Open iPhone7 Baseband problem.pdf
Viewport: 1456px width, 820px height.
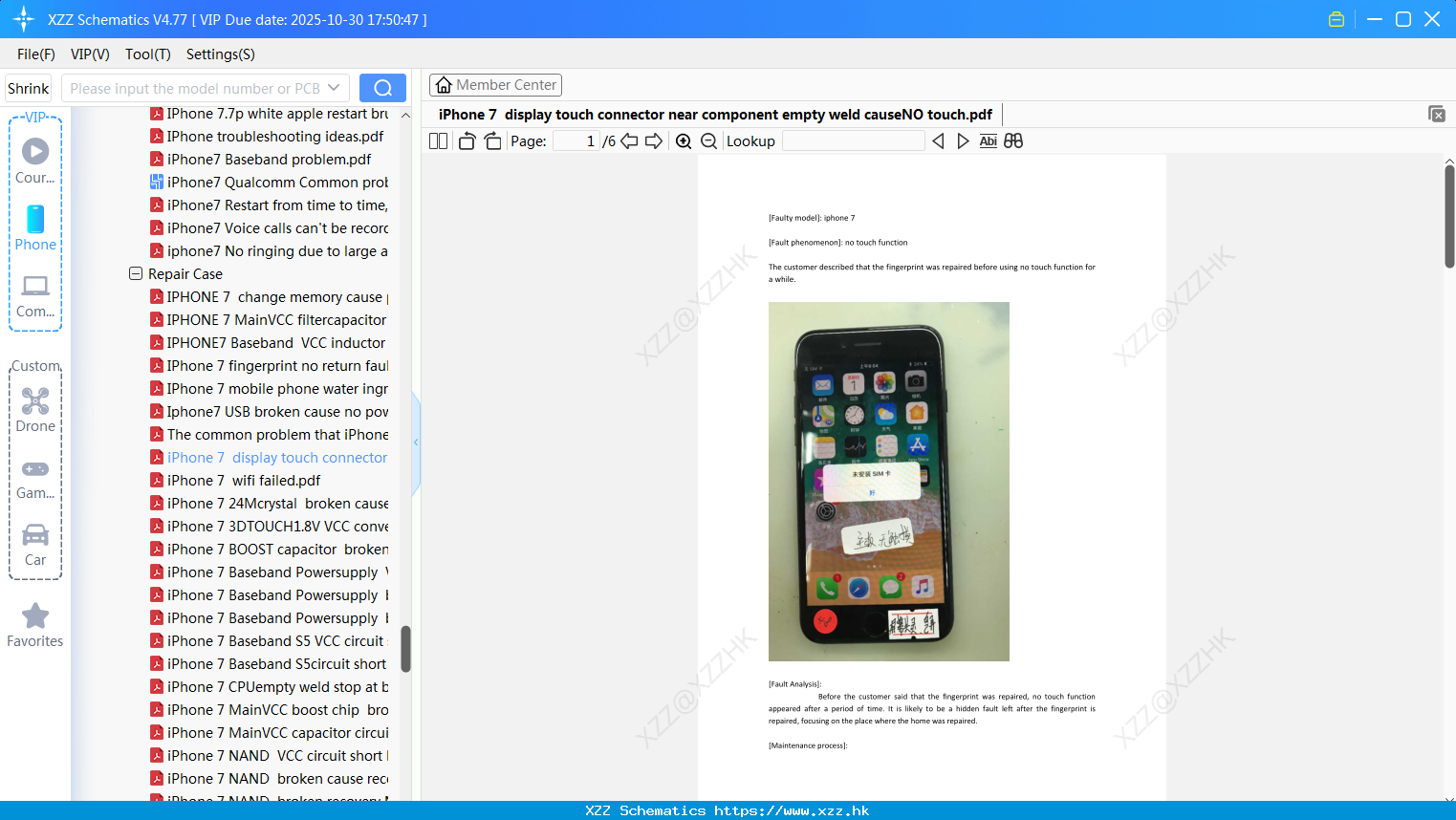pyautogui.click(x=263, y=160)
